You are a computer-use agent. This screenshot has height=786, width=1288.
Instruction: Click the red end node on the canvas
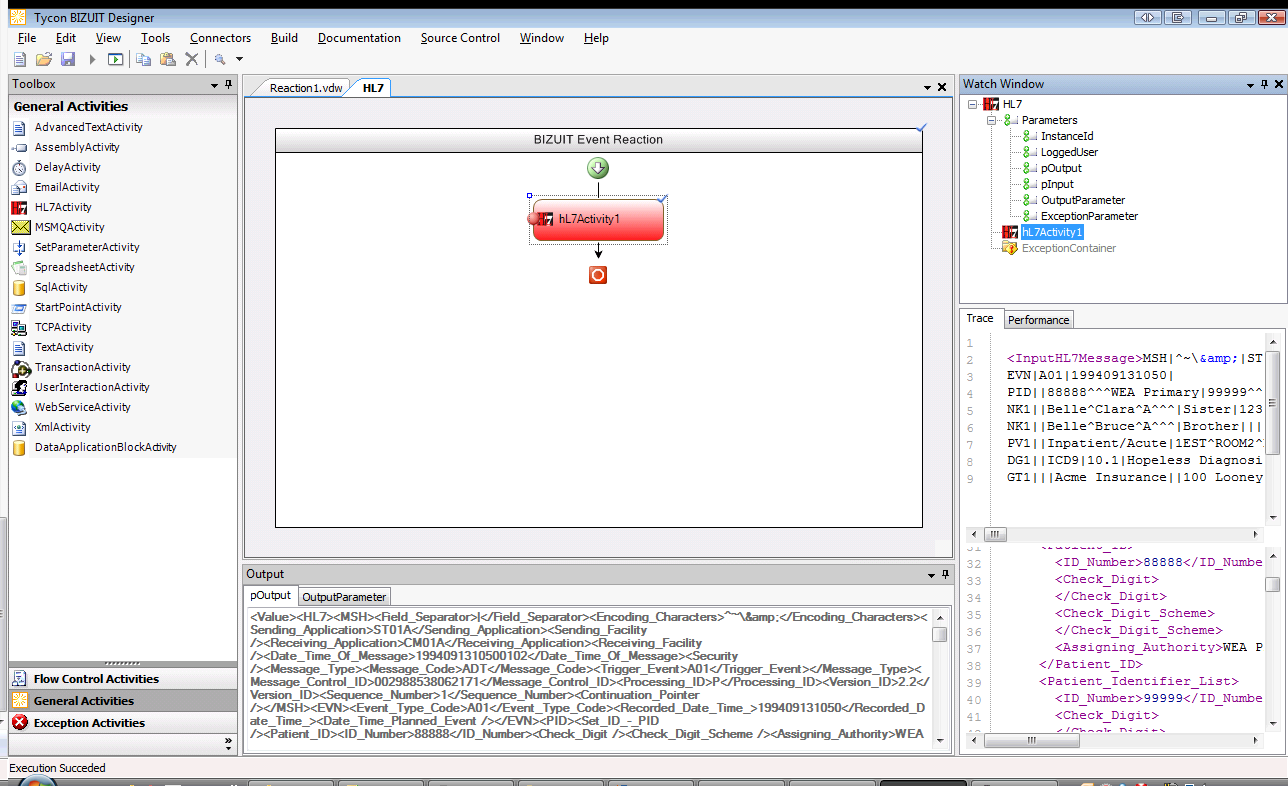[x=598, y=275]
